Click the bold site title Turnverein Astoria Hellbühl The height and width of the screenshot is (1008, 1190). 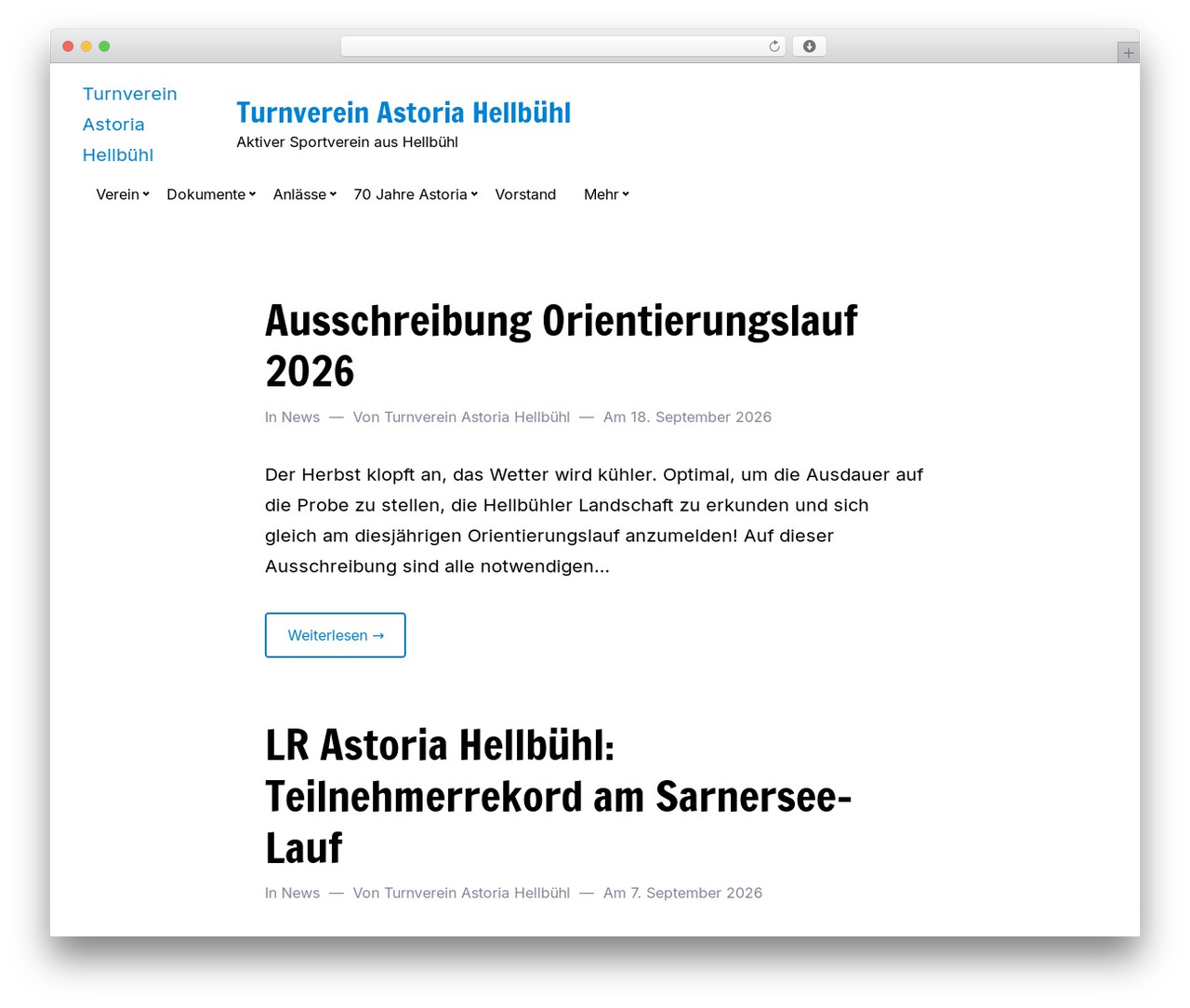pos(403,113)
